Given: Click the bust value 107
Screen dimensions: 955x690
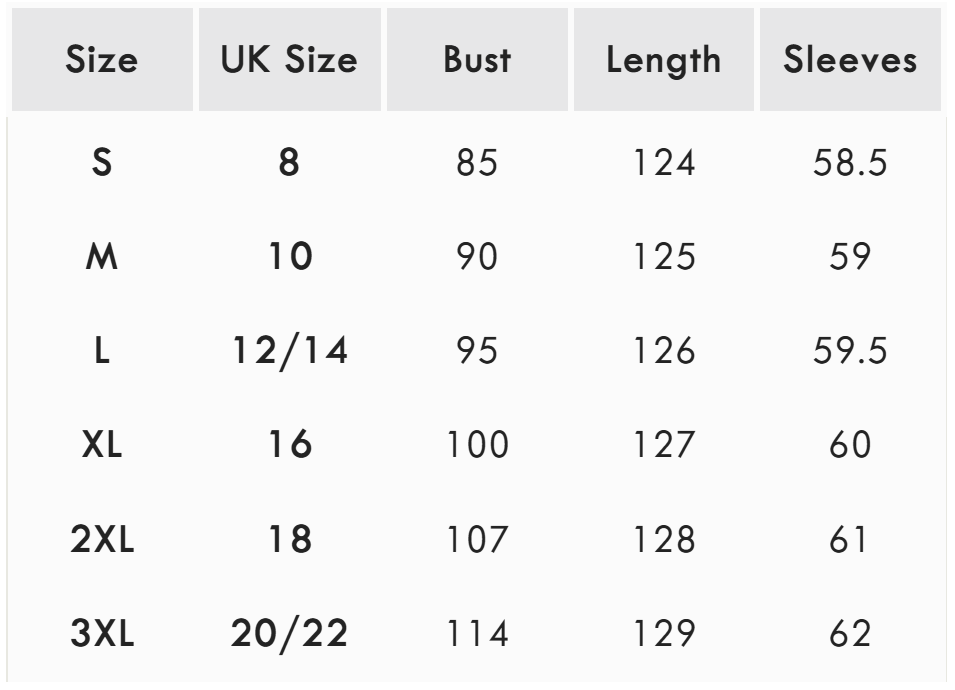Looking at the screenshot, I should pyautogui.click(x=477, y=540).
